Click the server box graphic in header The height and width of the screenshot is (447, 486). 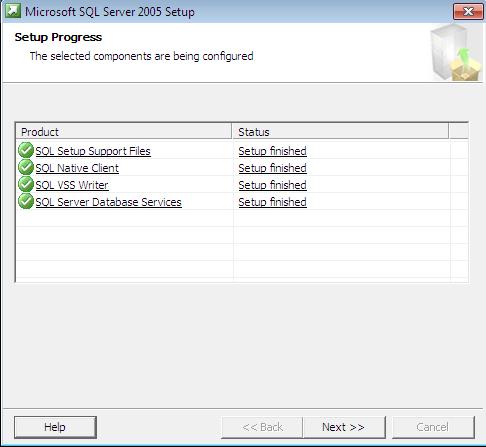[x=455, y=53]
